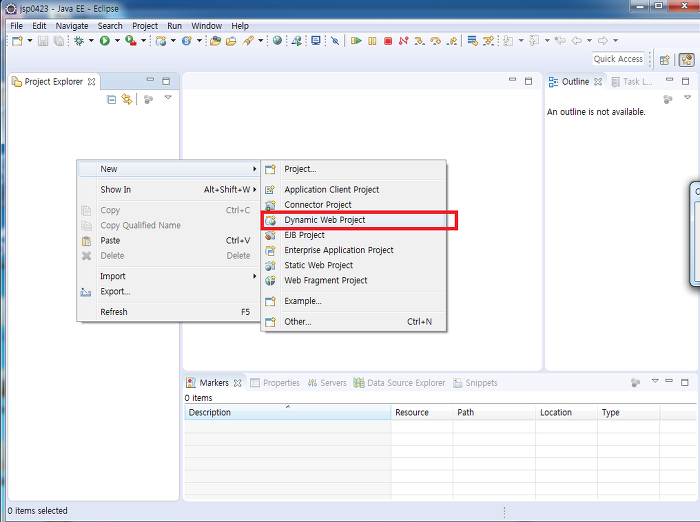Open the Back navigation history dropdown
Screen dimensions: 700x522
[589, 41]
